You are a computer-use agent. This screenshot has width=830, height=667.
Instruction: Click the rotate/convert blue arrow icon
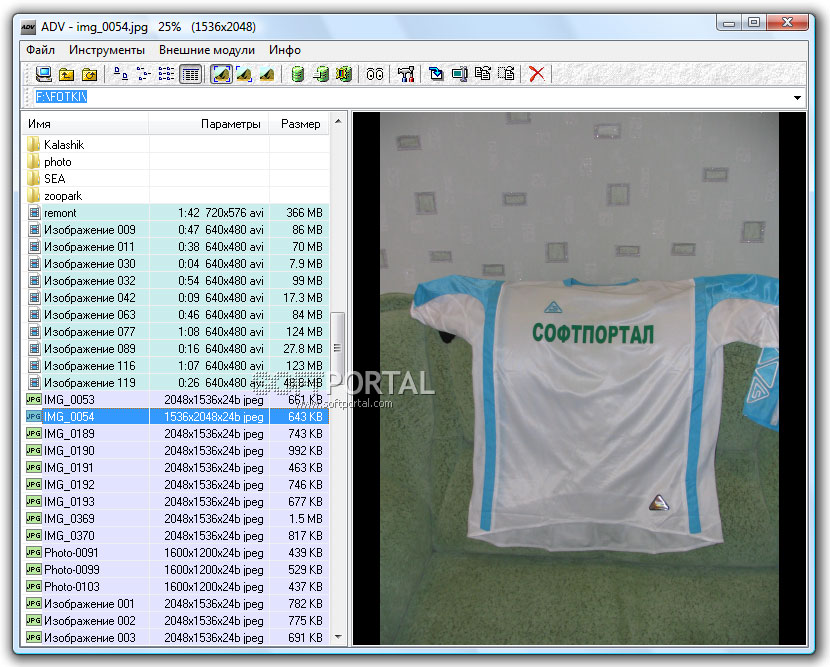pyautogui.click(x=436, y=74)
